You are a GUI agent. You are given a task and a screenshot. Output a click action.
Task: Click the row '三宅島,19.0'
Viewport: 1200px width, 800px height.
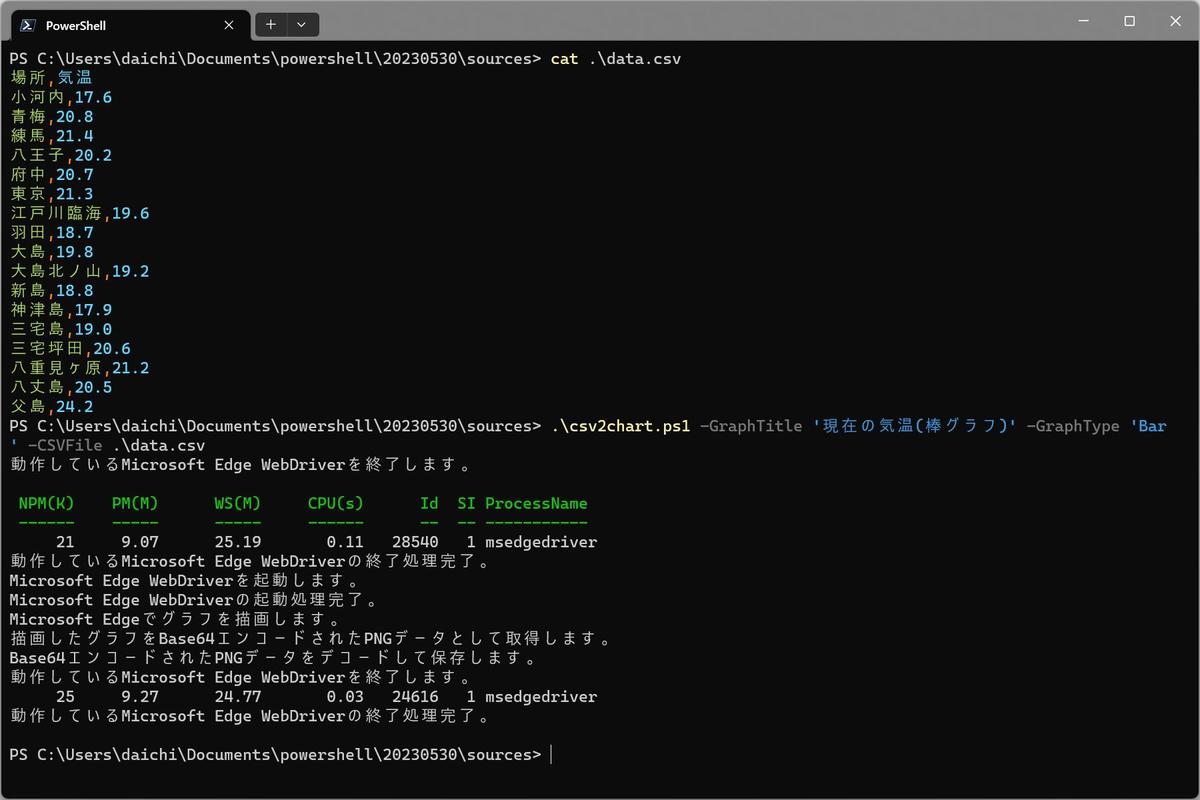61,329
